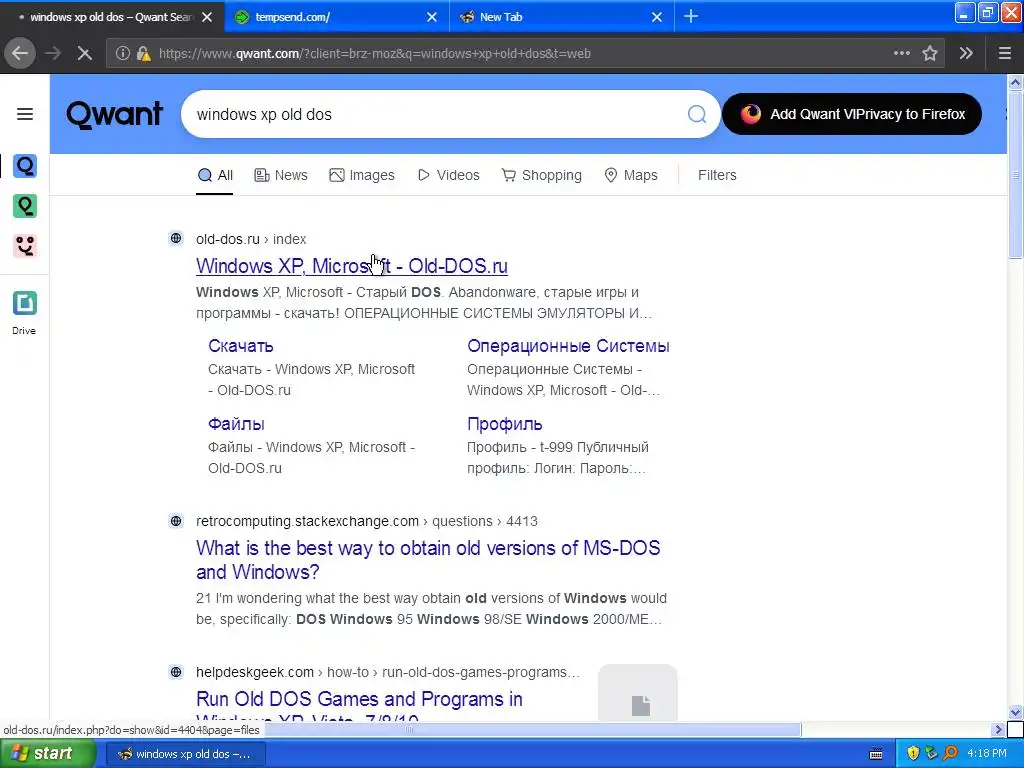Screen dimensions: 1024x768
Task: Open the pink smiley sidebar icon
Action: point(25,246)
